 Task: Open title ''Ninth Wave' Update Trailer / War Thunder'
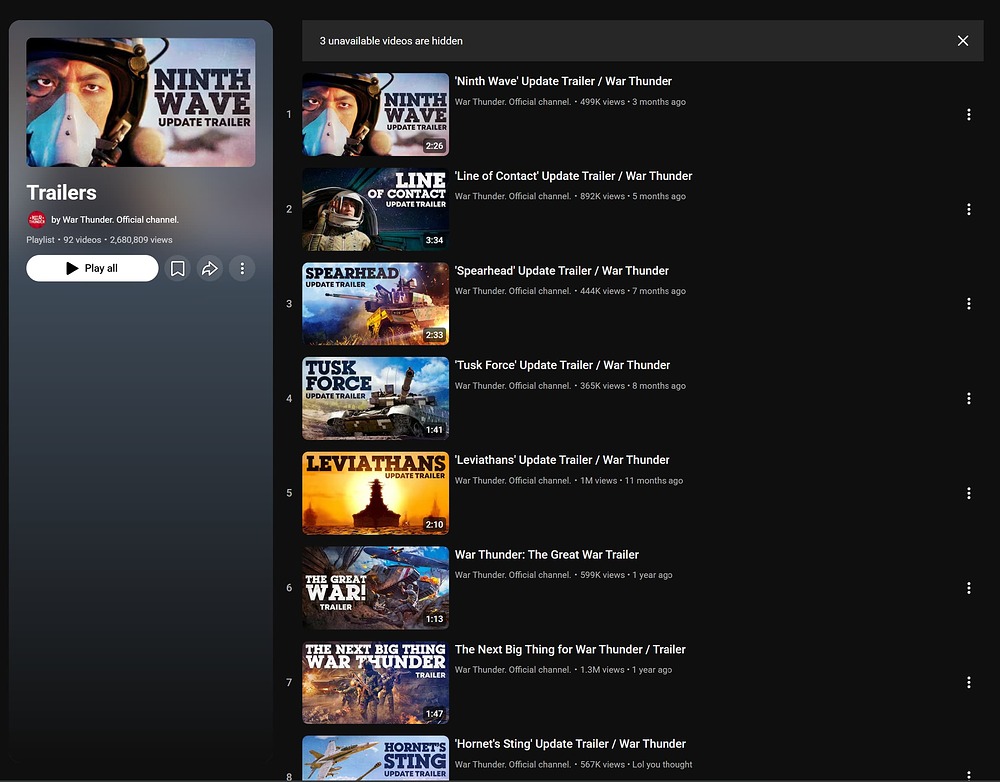(x=563, y=81)
